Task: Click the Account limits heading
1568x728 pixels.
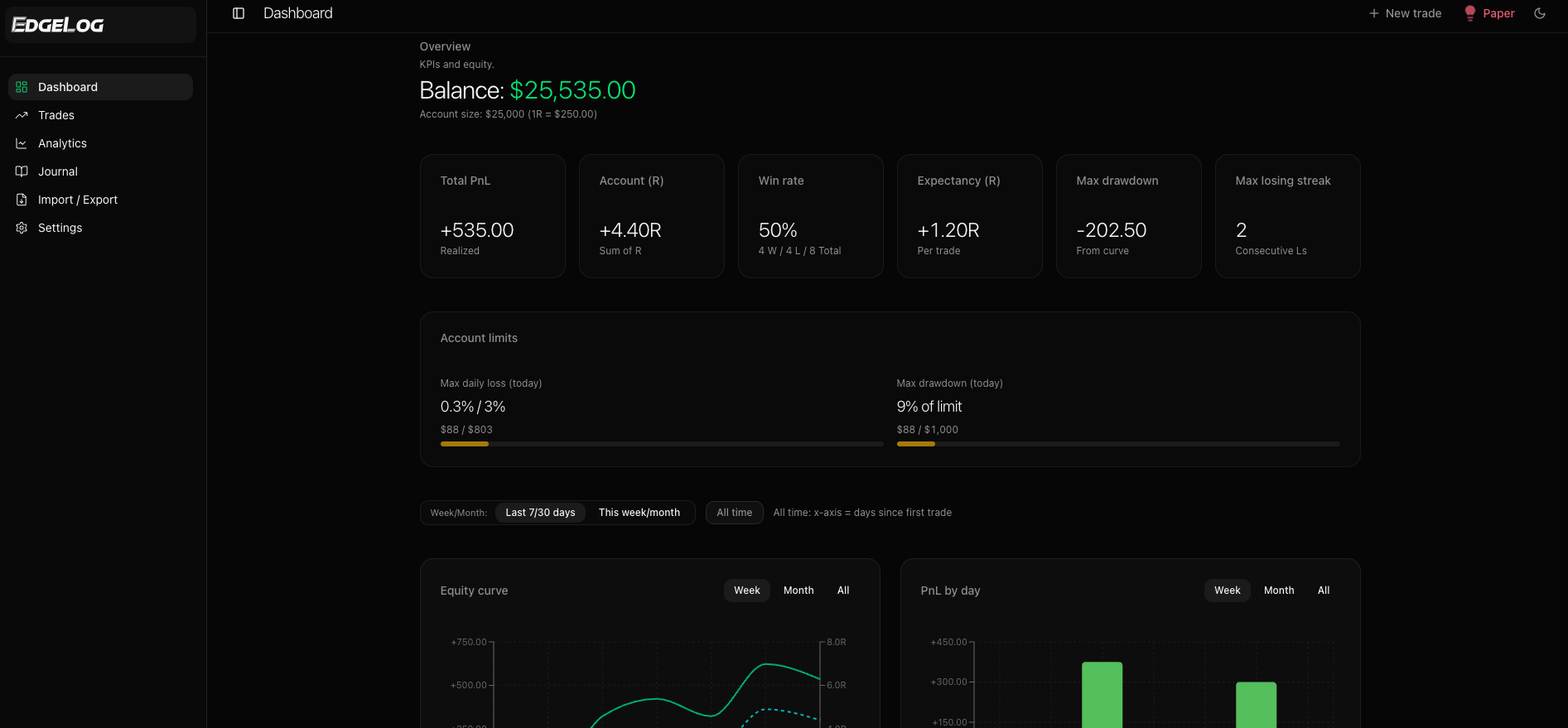Action: [x=479, y=338]
